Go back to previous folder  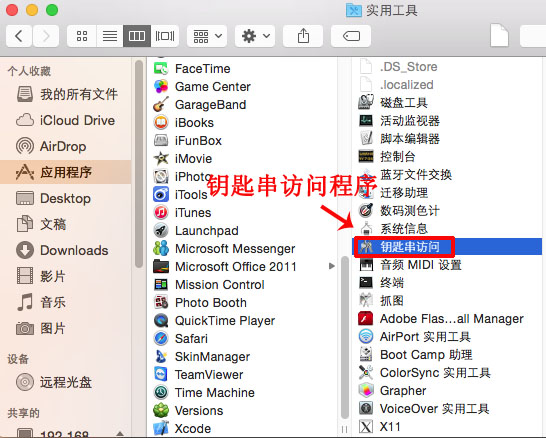tap(19, 36)
